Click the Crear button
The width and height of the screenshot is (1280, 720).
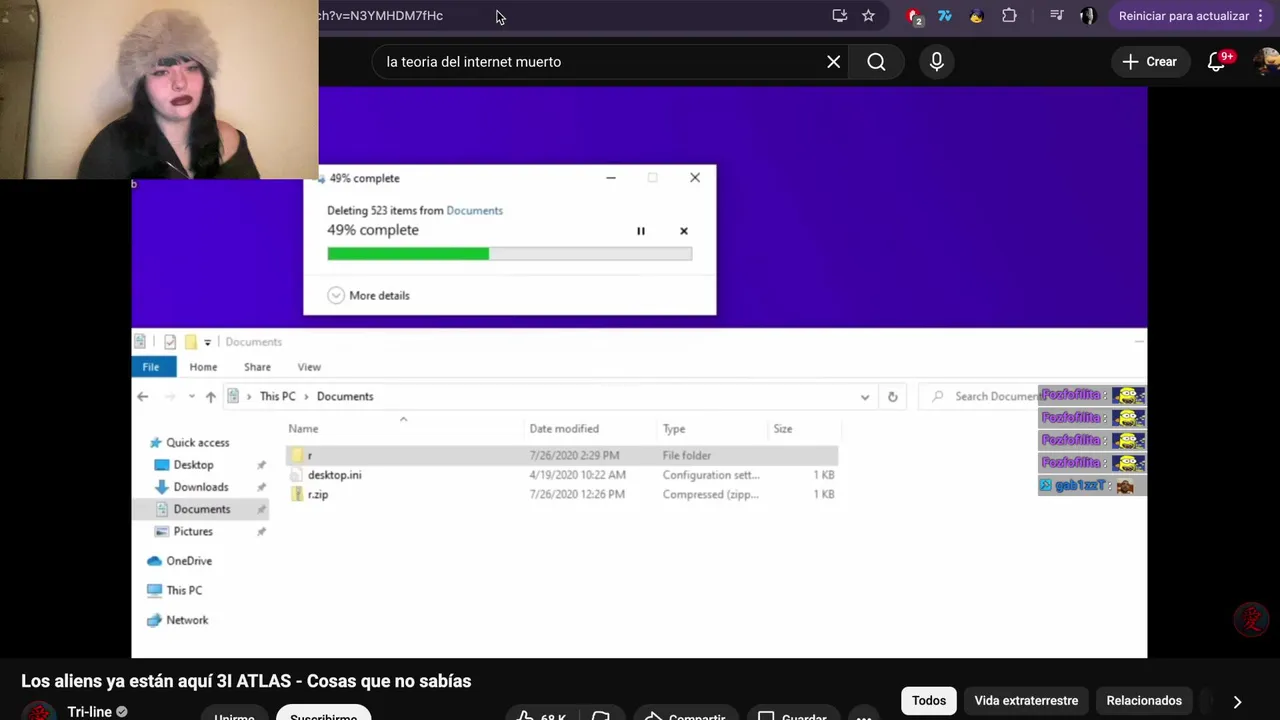coord(1149,62)
